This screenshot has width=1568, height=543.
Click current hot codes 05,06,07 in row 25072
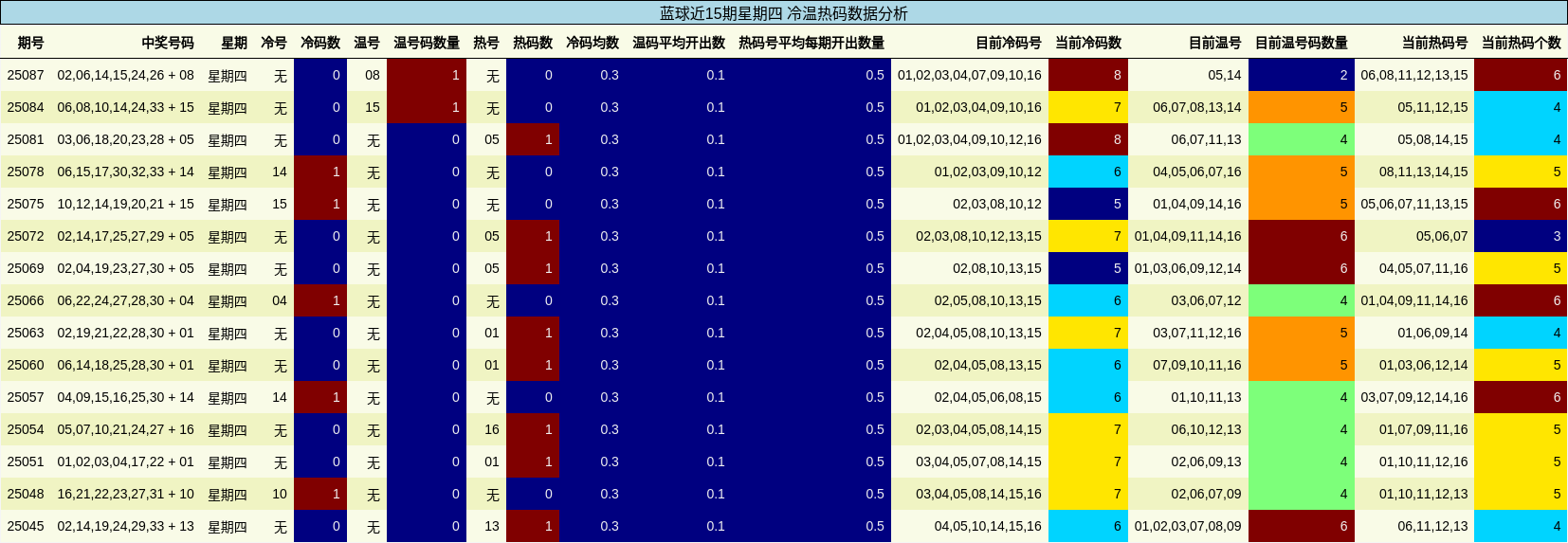click(1442, 236)
